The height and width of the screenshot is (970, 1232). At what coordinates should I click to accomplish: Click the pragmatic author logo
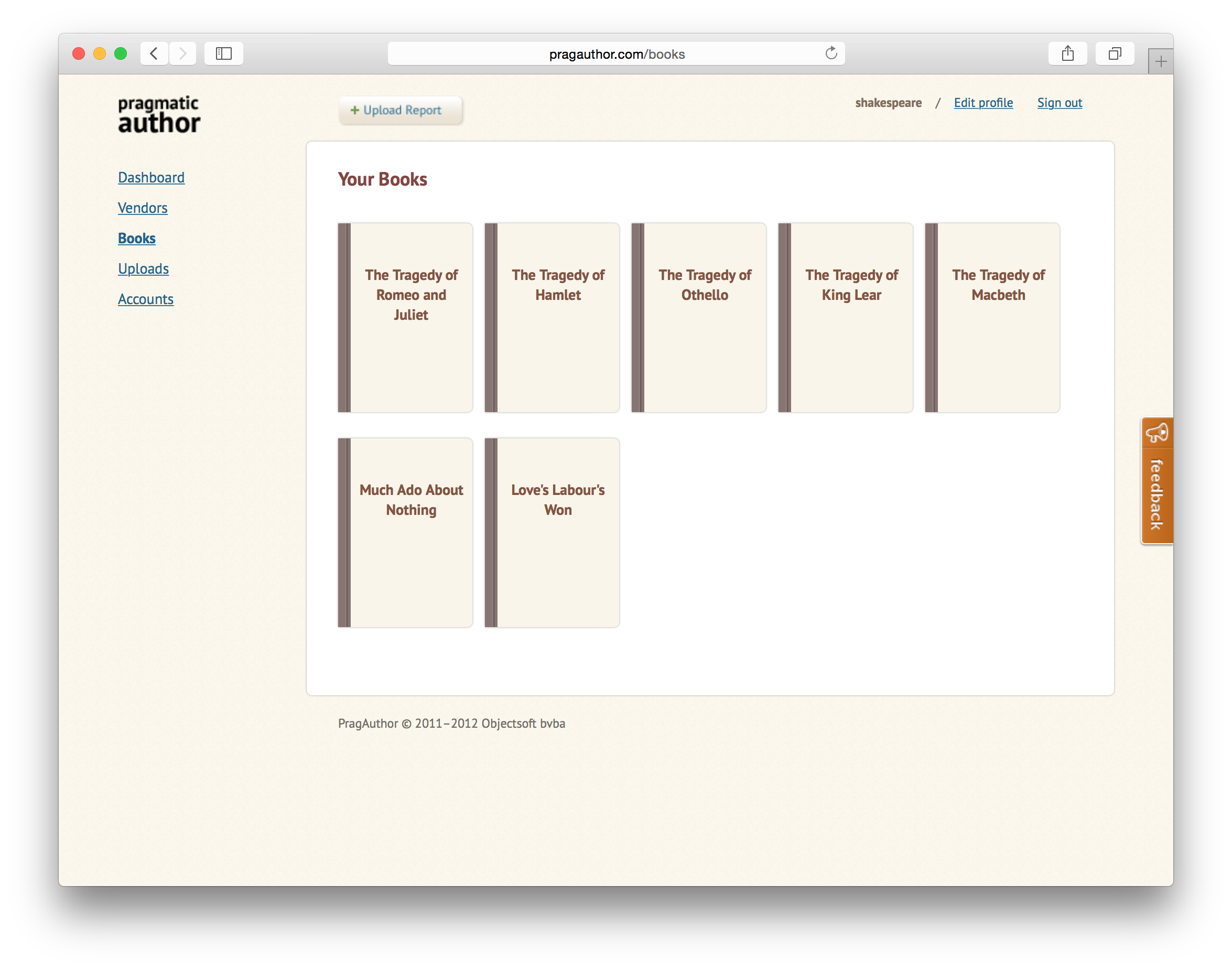tap(159, 115)
